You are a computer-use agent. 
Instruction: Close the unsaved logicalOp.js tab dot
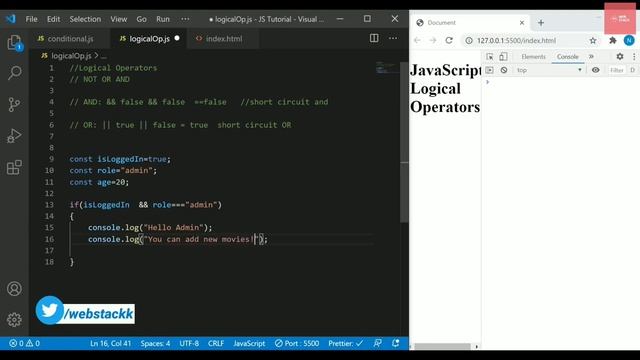tap(177, 38)
